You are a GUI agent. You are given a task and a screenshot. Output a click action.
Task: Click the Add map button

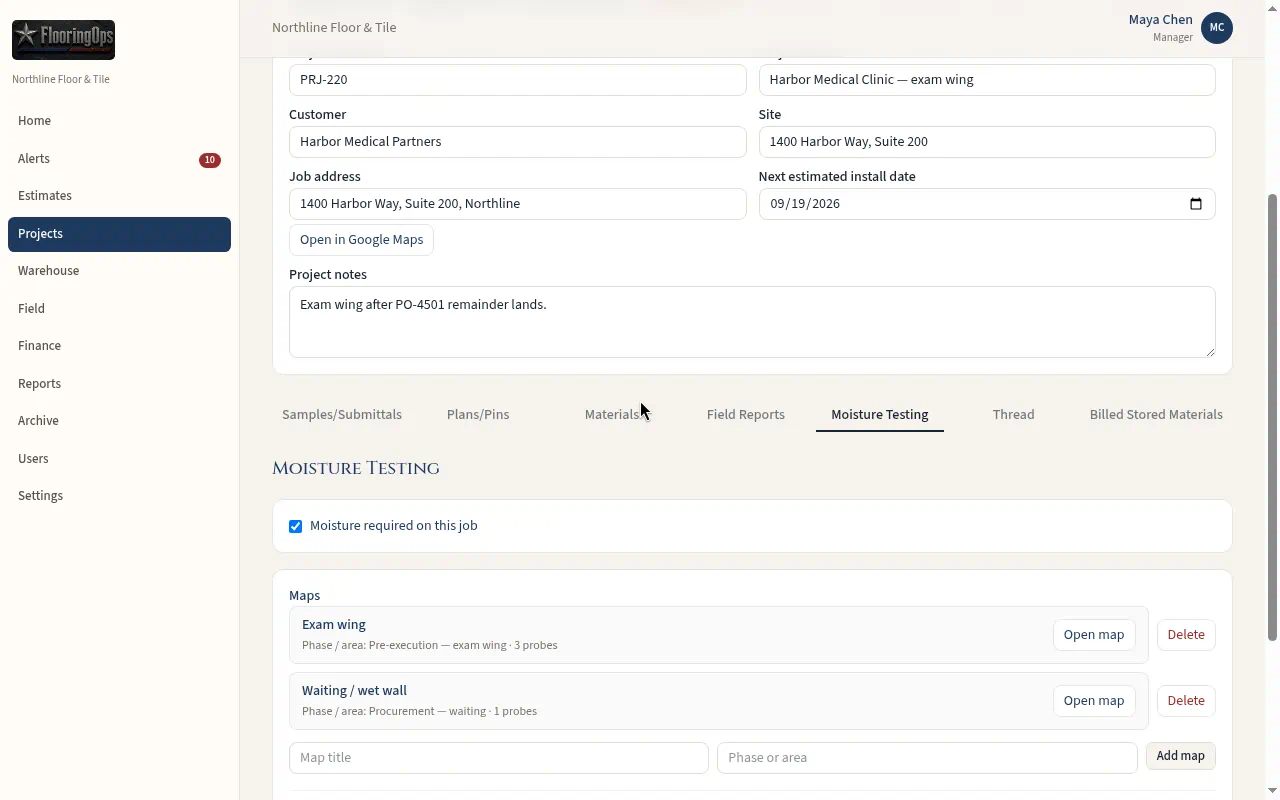[1180, 756]
